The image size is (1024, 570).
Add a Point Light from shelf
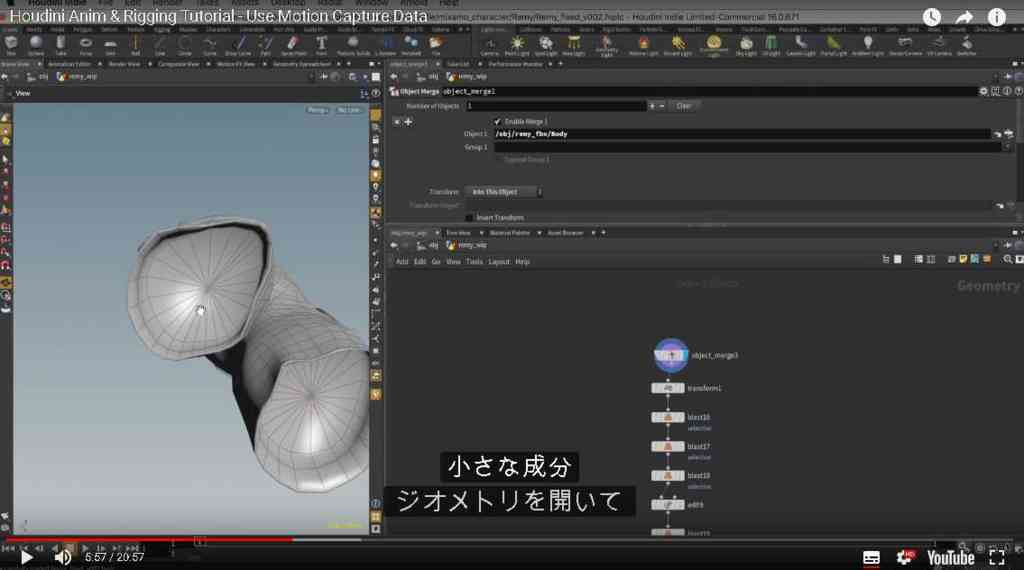pos(517,44)
